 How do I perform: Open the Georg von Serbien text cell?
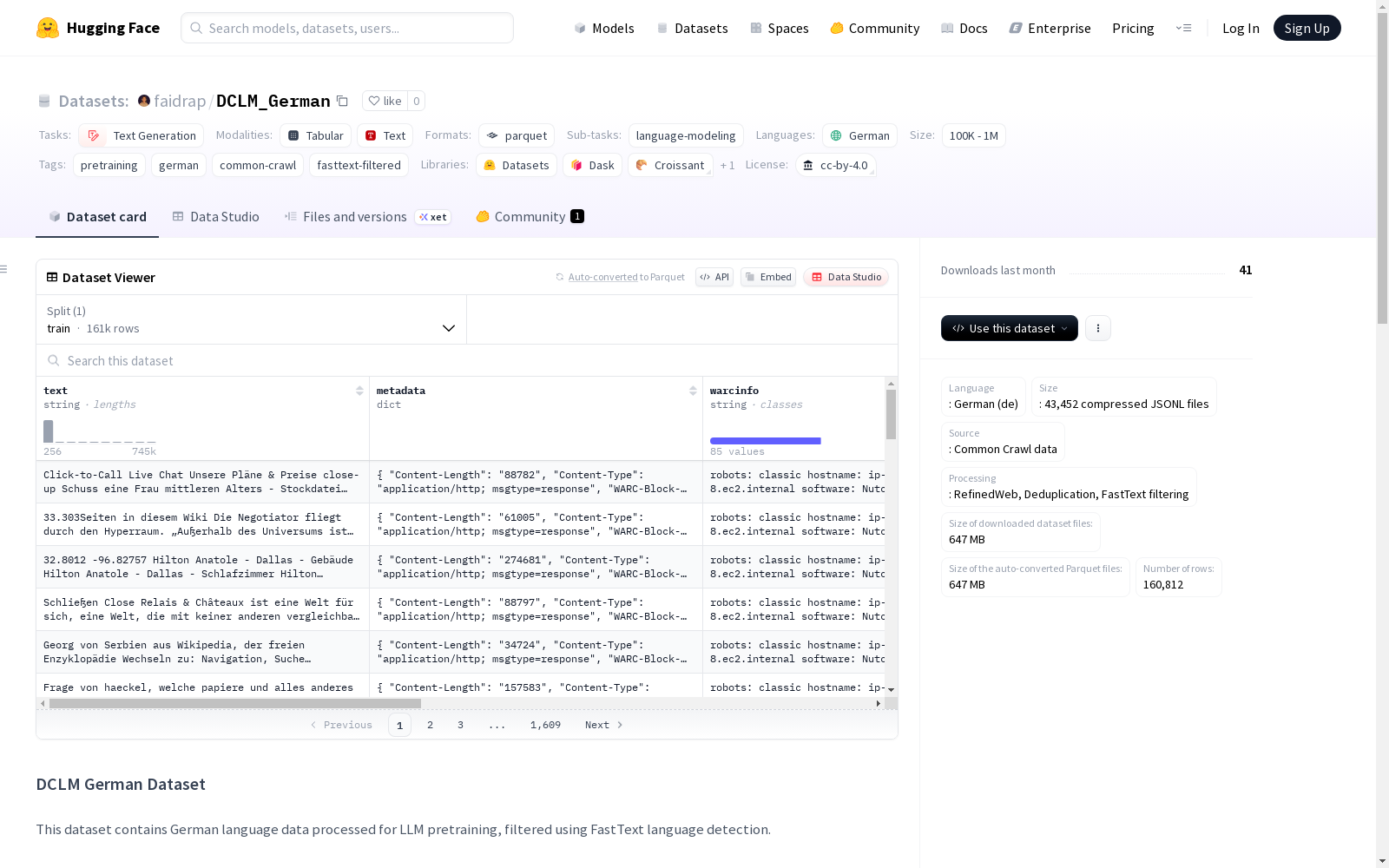tap(203, 652)
